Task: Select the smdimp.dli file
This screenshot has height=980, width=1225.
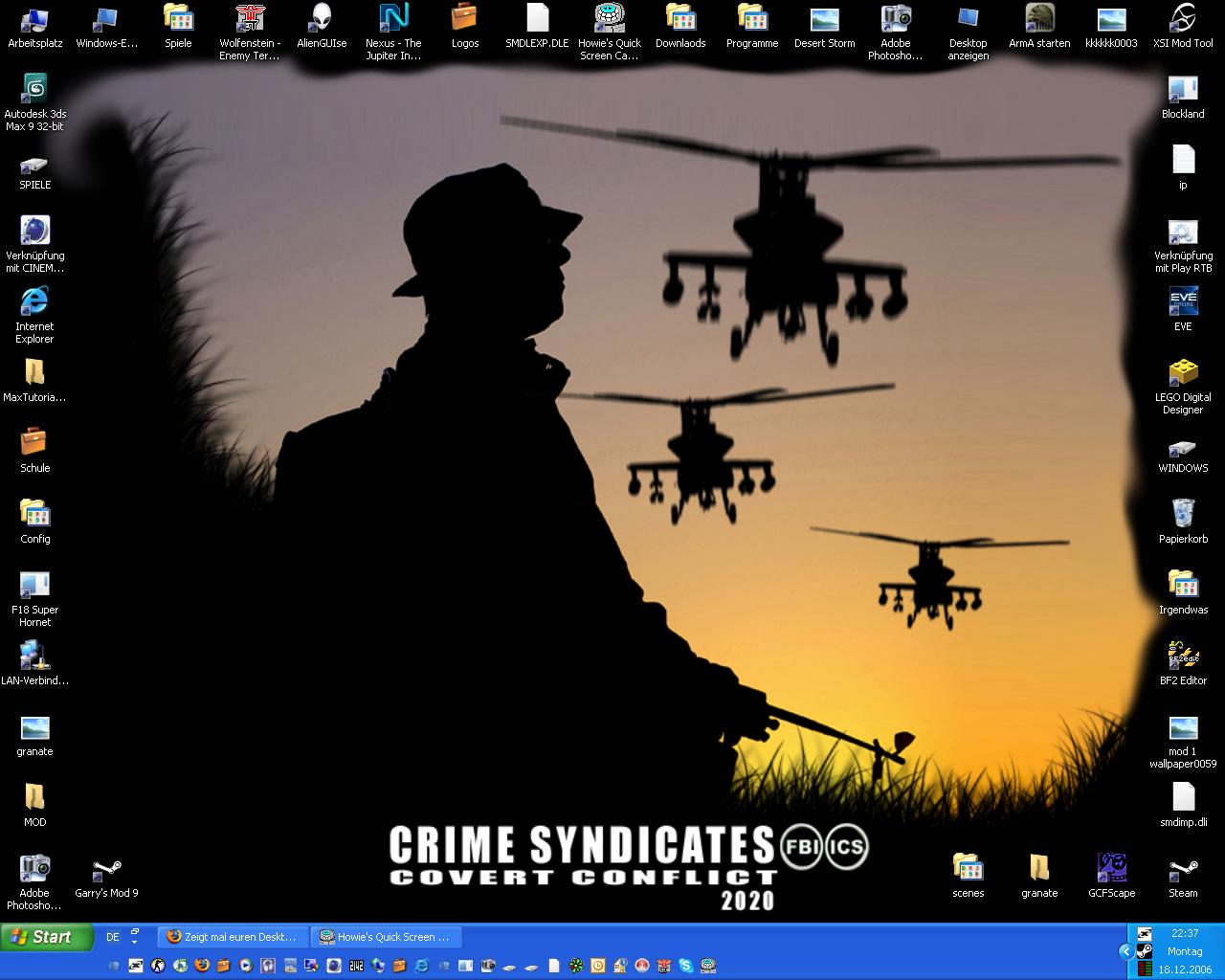Action: 1183,806
